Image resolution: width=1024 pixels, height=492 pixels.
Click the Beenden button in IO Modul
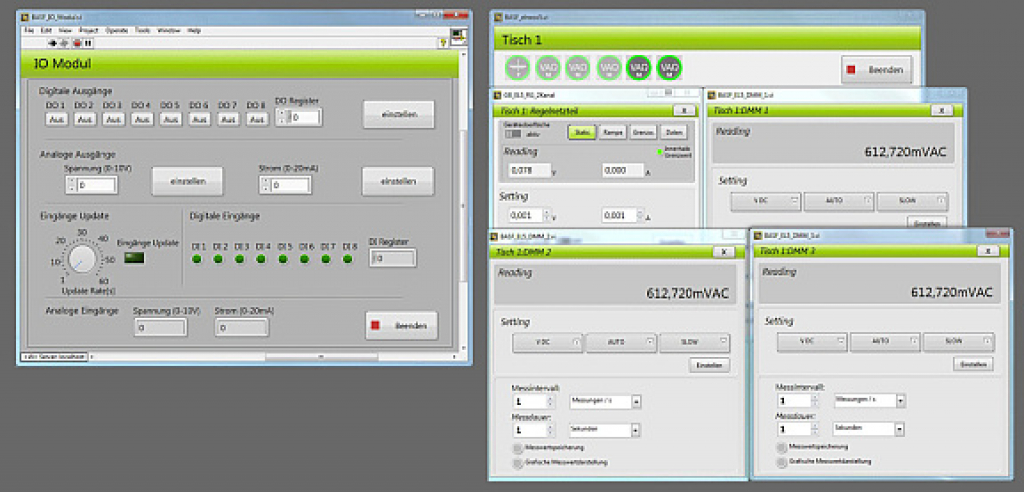(x=400, y=326)
